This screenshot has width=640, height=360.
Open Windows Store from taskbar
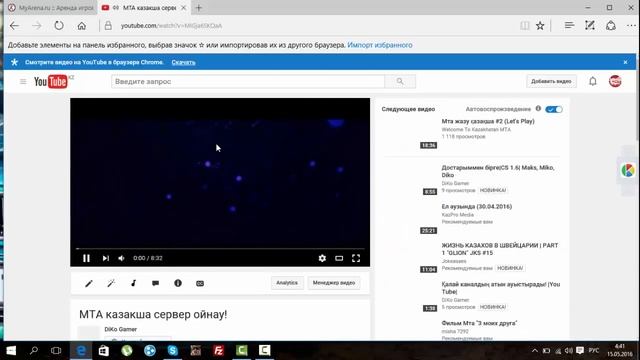[104, 351]
